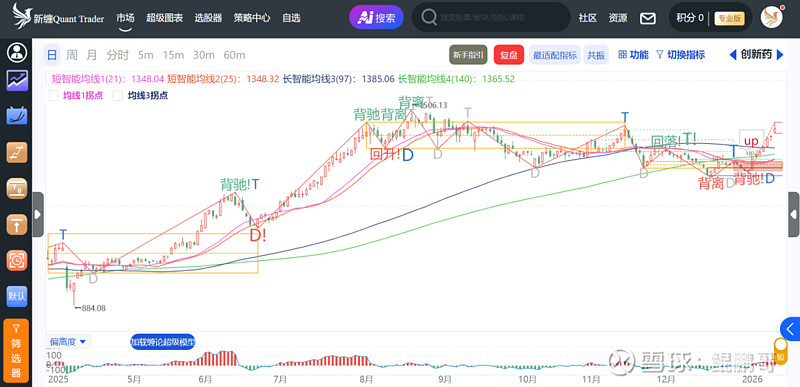Open the 切换指标 filter menu
The image size is (800, 387).
click(x=681, y=55)
